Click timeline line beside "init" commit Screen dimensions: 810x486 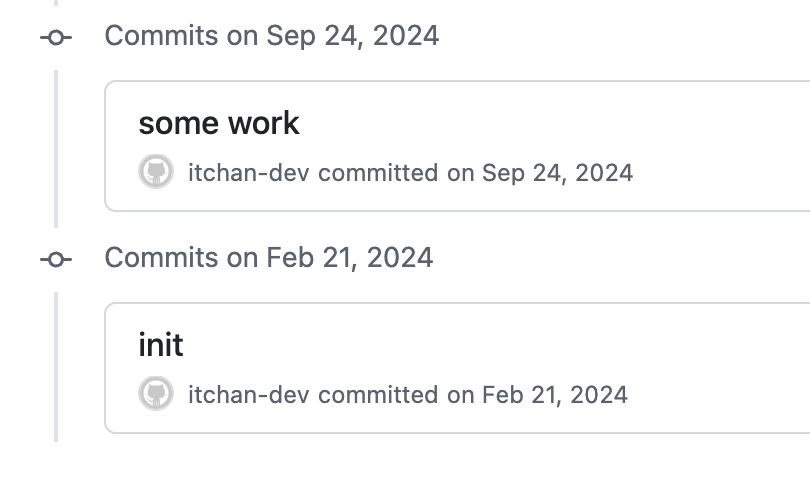56,368
